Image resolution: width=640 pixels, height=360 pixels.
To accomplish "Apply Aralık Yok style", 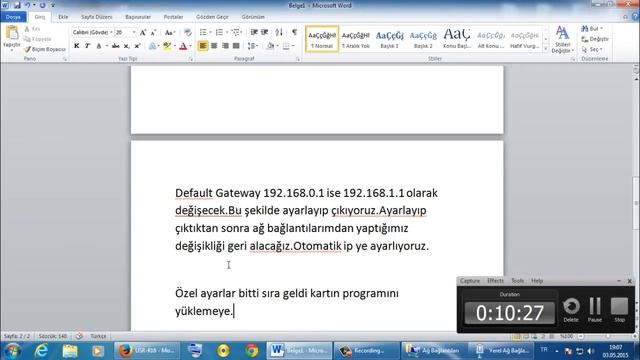I will coord(356,39).
